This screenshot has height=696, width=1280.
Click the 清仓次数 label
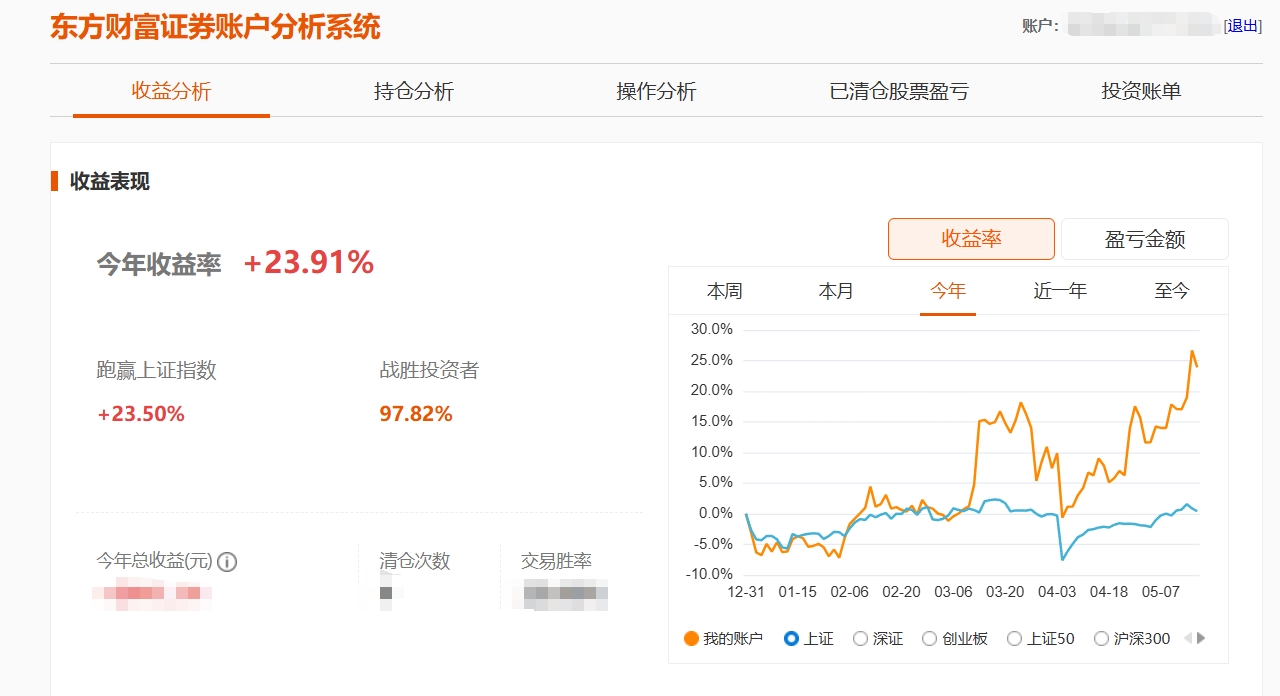415,561
